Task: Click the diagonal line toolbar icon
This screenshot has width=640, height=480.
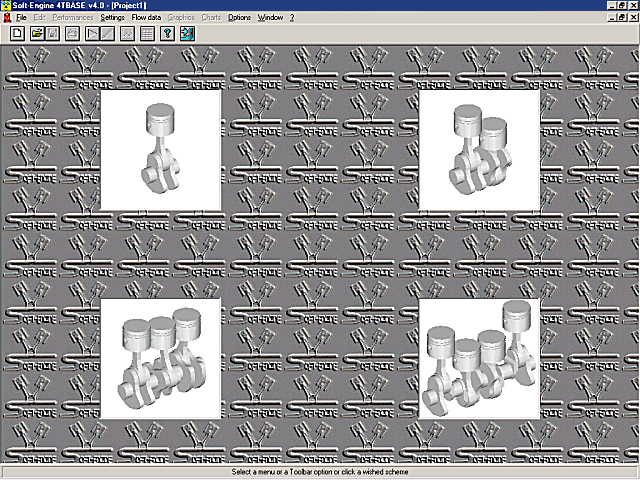Action: 108,33
